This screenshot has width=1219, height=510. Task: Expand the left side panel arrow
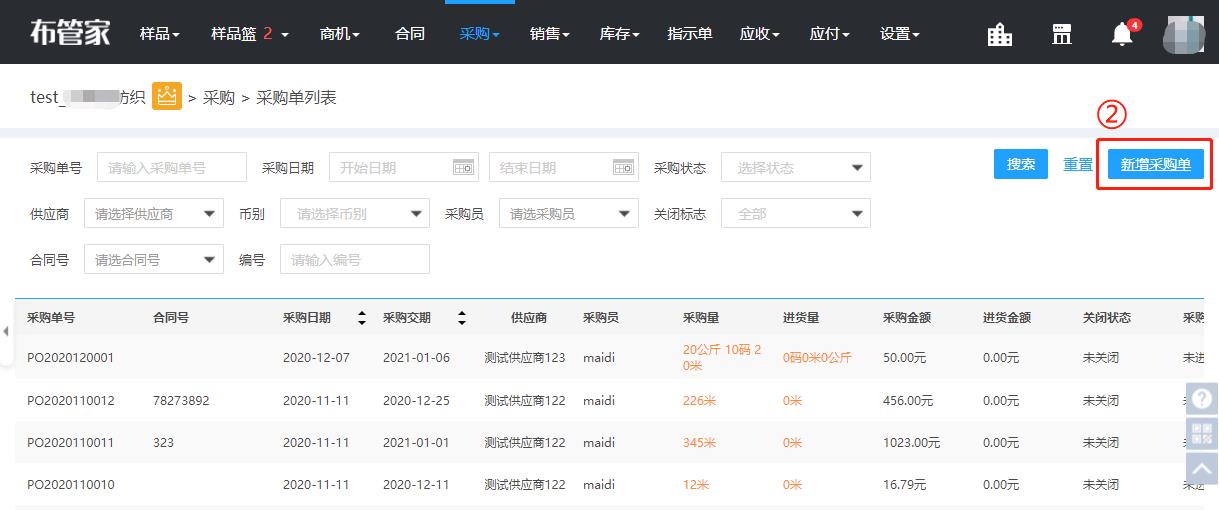pyautogui.click(x=5, y=331)
